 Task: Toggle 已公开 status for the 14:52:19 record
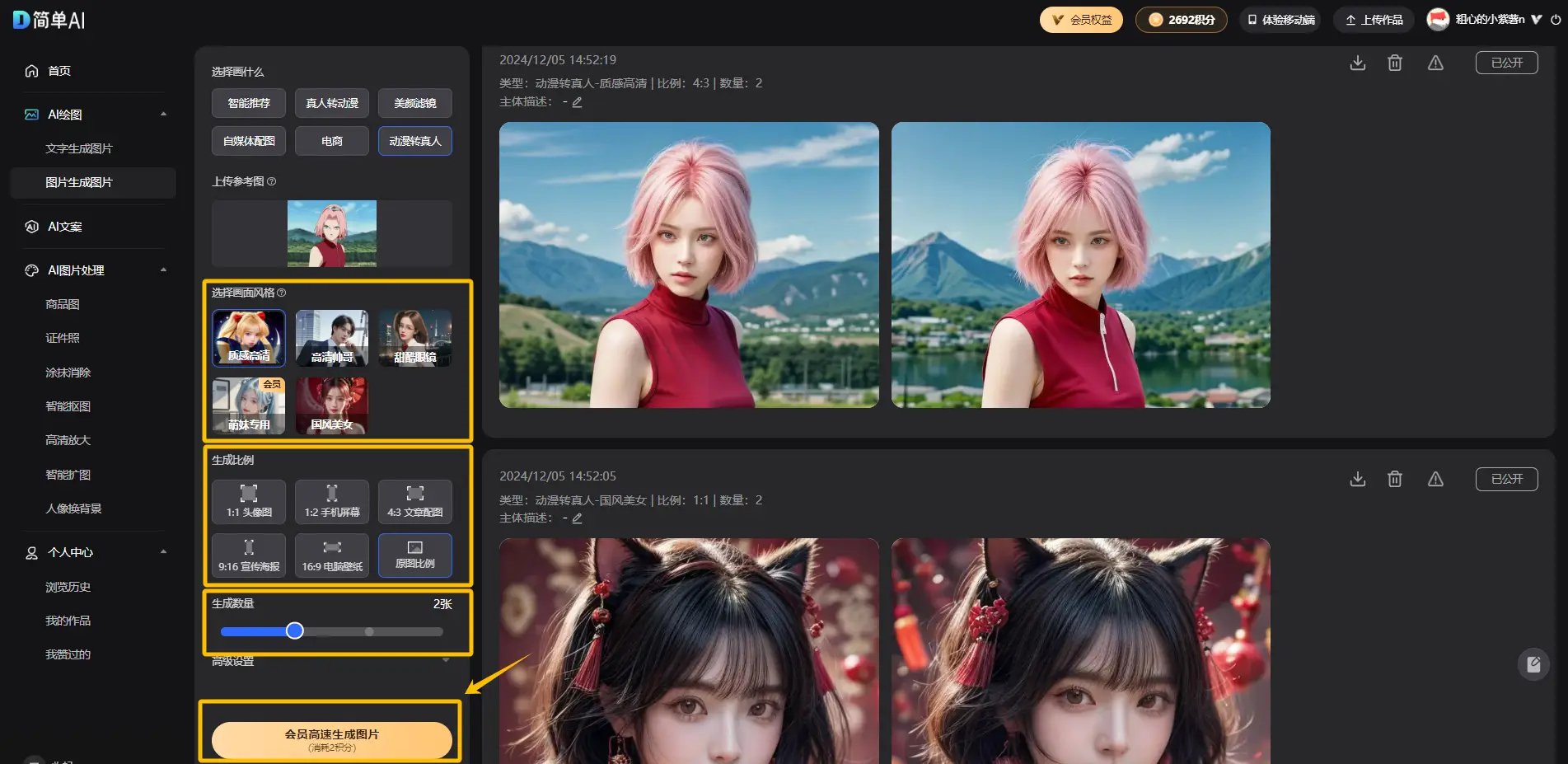[1506, 63]
